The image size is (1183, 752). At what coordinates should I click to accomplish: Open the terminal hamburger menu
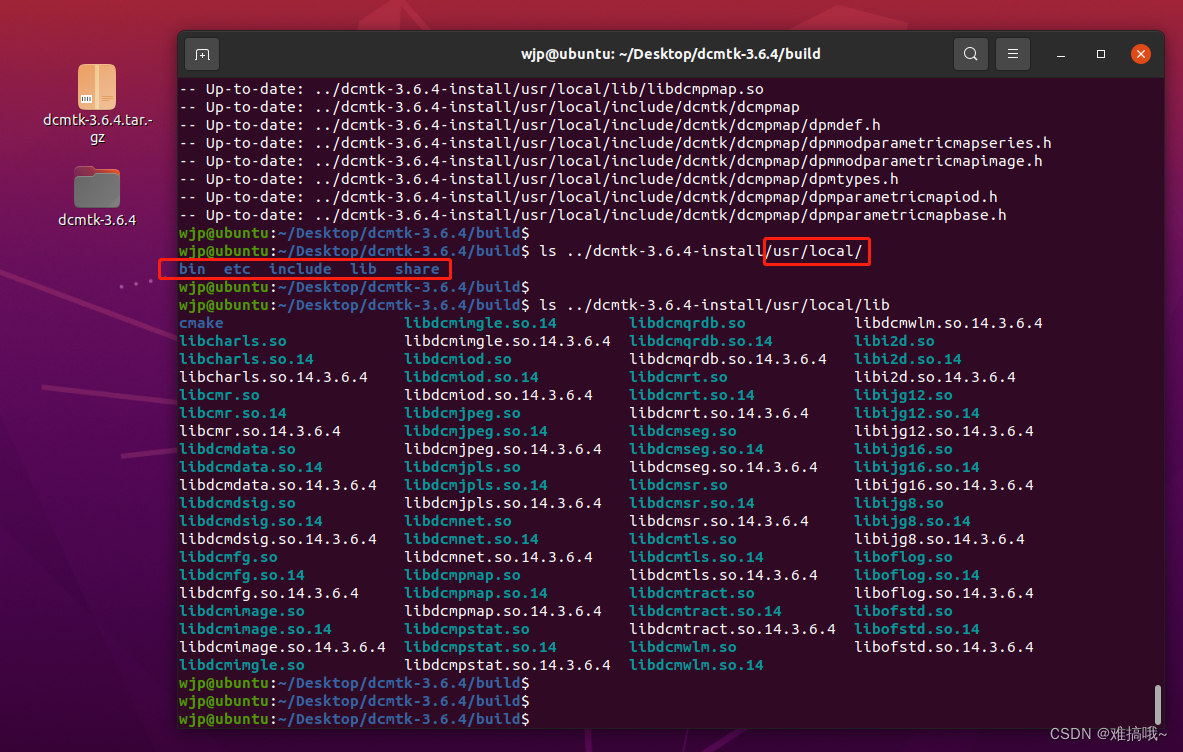point(1012,54)
